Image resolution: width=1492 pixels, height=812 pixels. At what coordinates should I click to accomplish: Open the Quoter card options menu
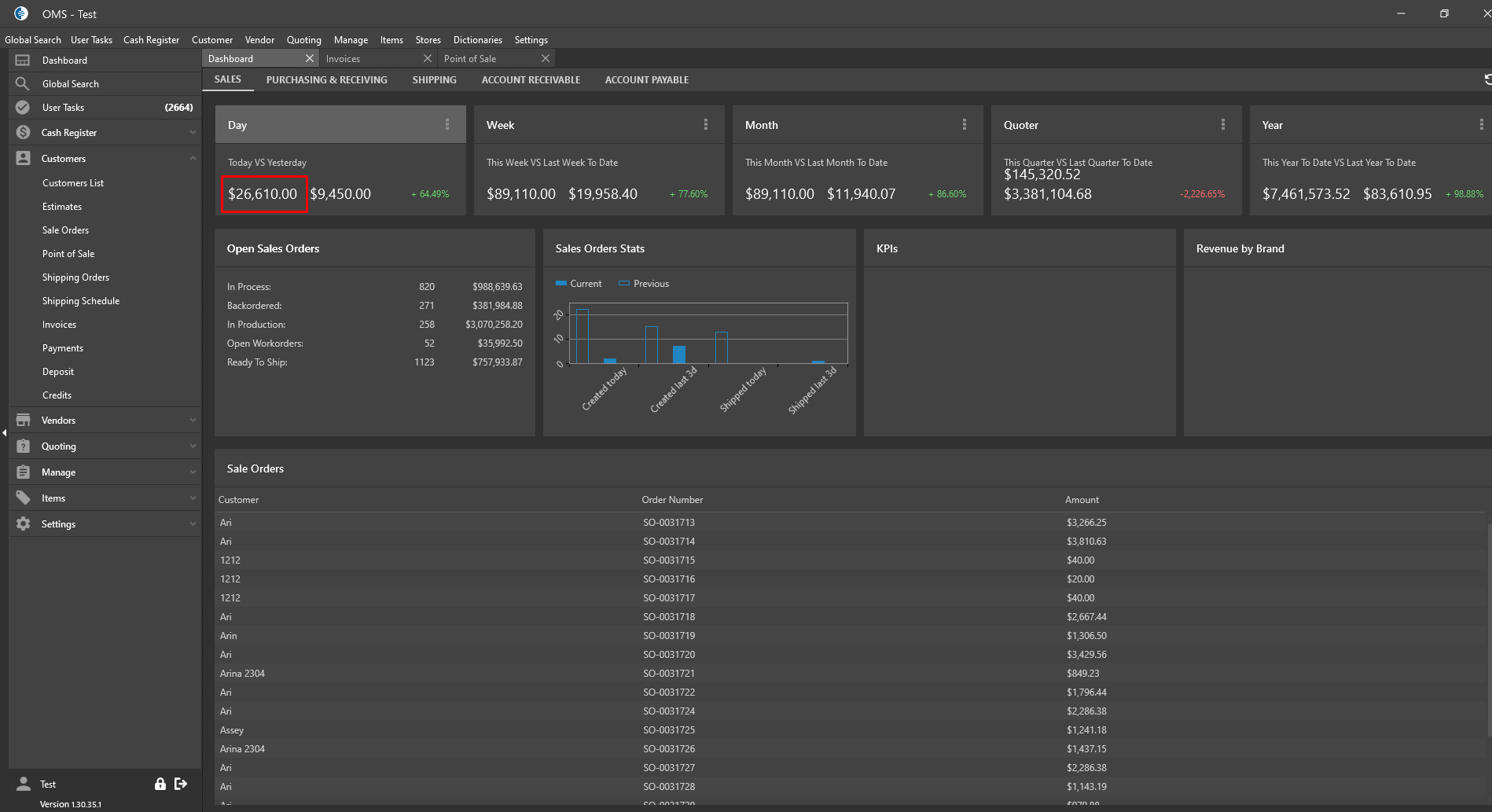[x=1223, y=125]
